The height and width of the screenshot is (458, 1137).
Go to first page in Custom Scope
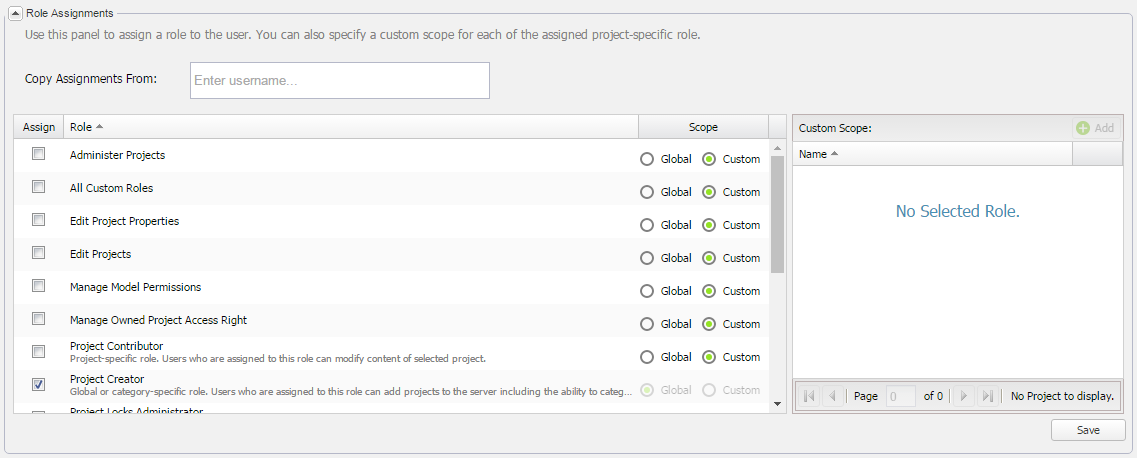point(809,396)
